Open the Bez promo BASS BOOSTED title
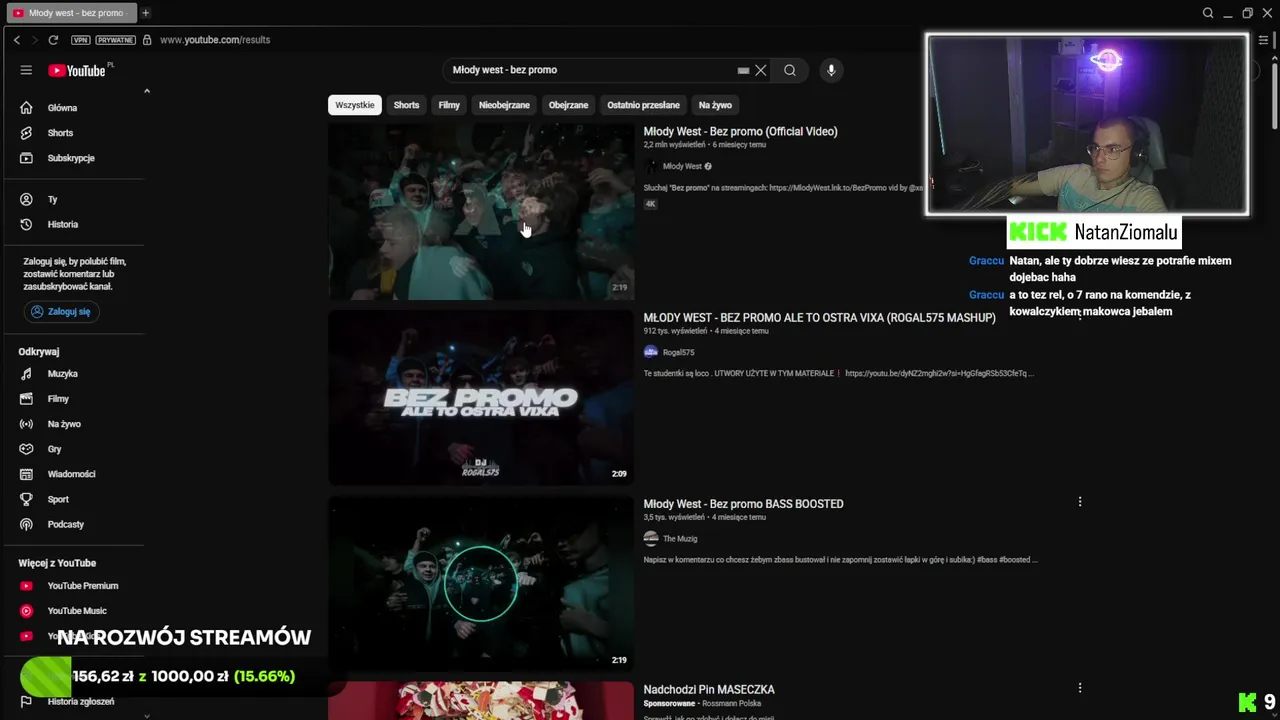Viewport: 1280px width, 720px height. pyautogui.click(x=743, y=504)
